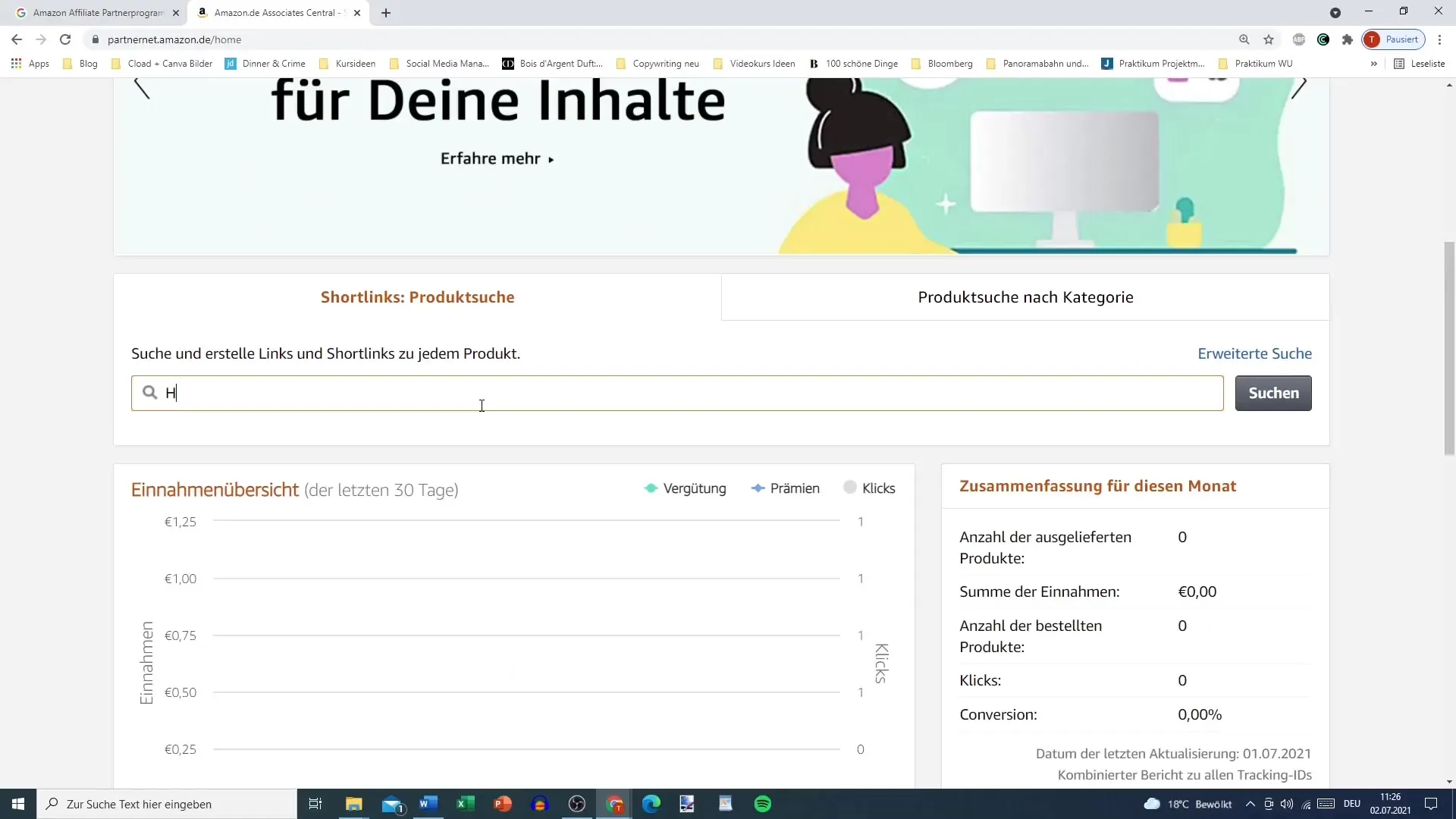
Task: Open the Videokurs Ideen bookmark folder
Action: (x=755, y=64)
